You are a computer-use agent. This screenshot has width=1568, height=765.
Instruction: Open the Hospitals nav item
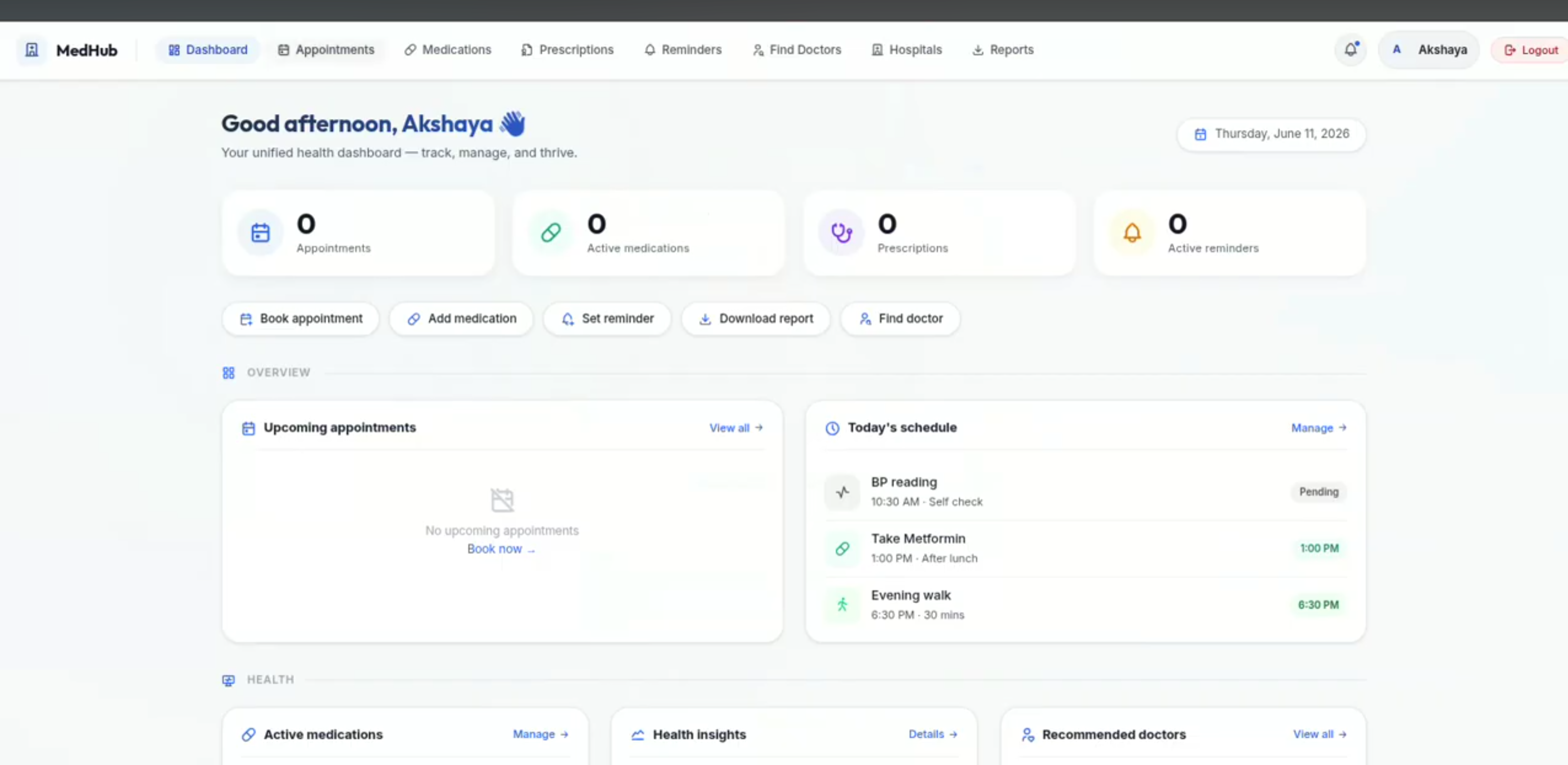907,50
